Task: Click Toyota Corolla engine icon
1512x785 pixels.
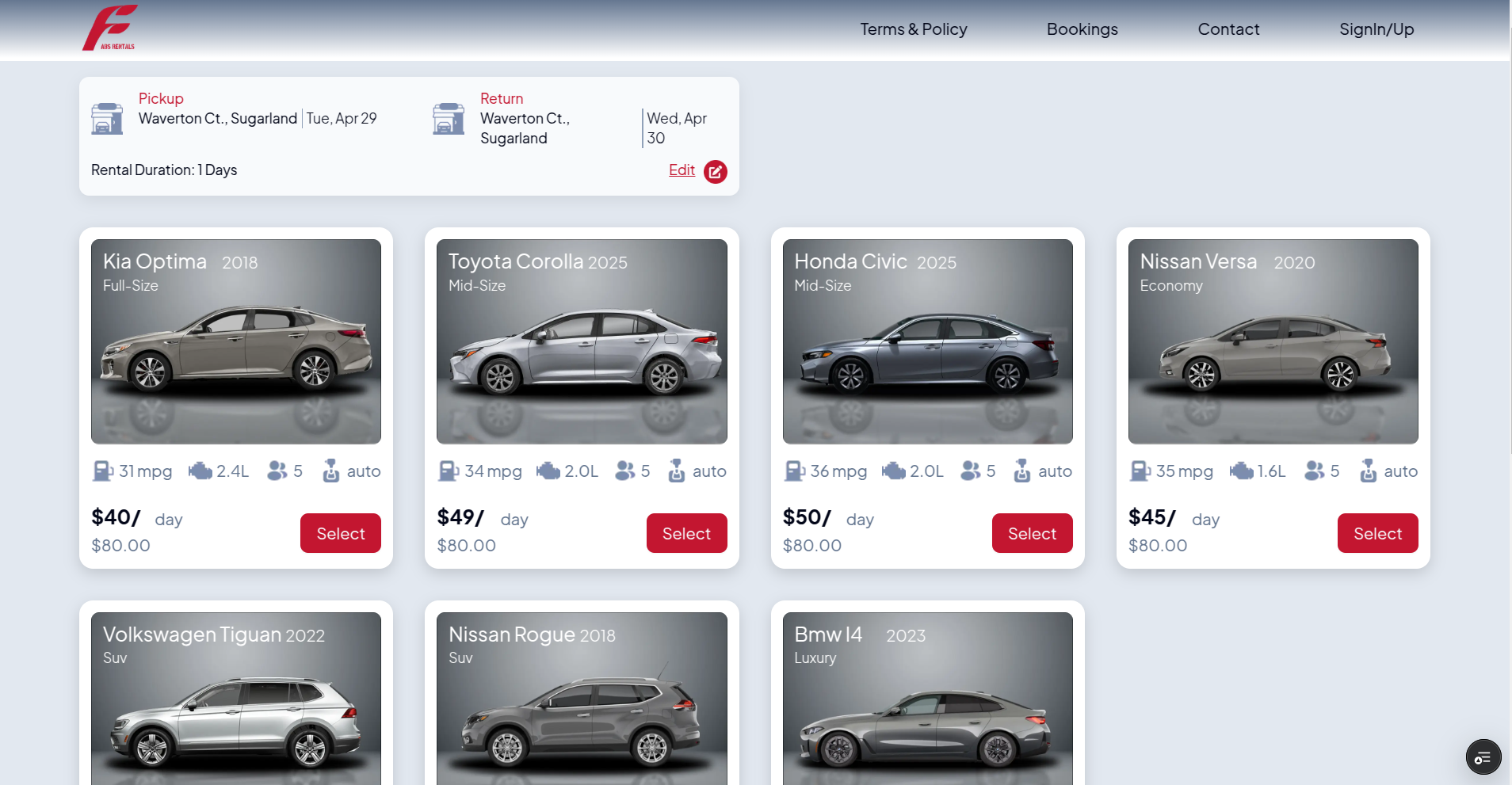Action: pyautogui.click(x=548, y=471)
